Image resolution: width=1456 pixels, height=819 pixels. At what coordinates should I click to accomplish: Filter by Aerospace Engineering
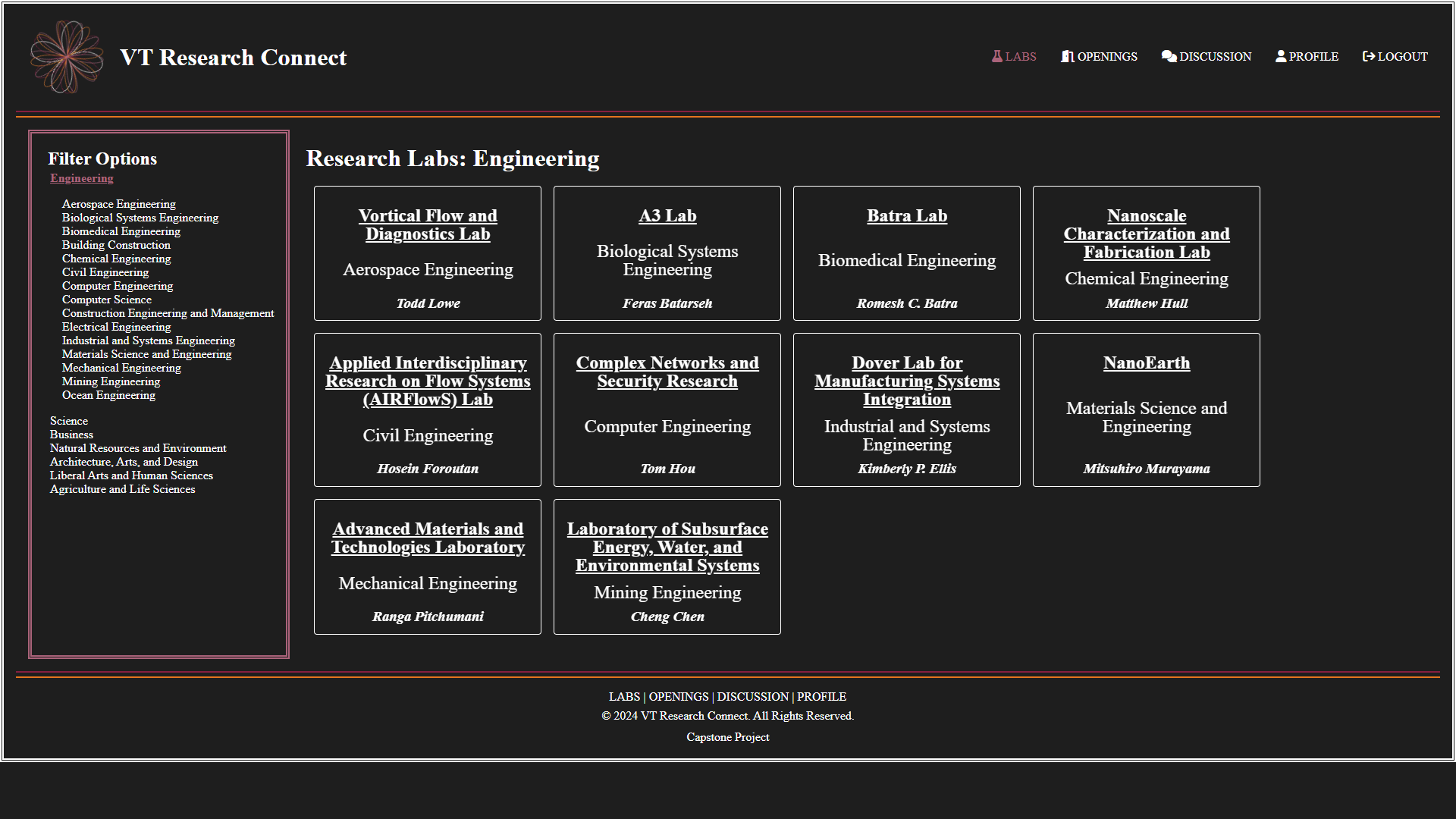coord(119,204)
